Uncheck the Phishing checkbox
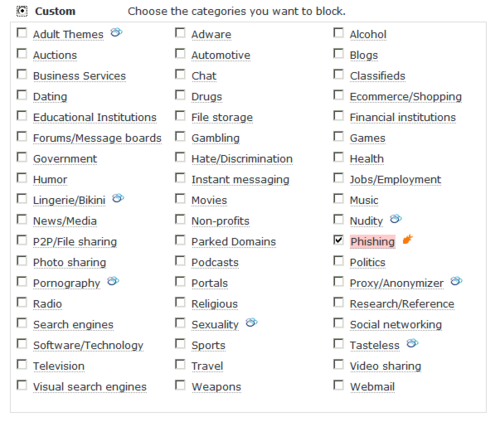Image resolution: width=500 pixels, height=422 pixels. click(x=338, y=240)
